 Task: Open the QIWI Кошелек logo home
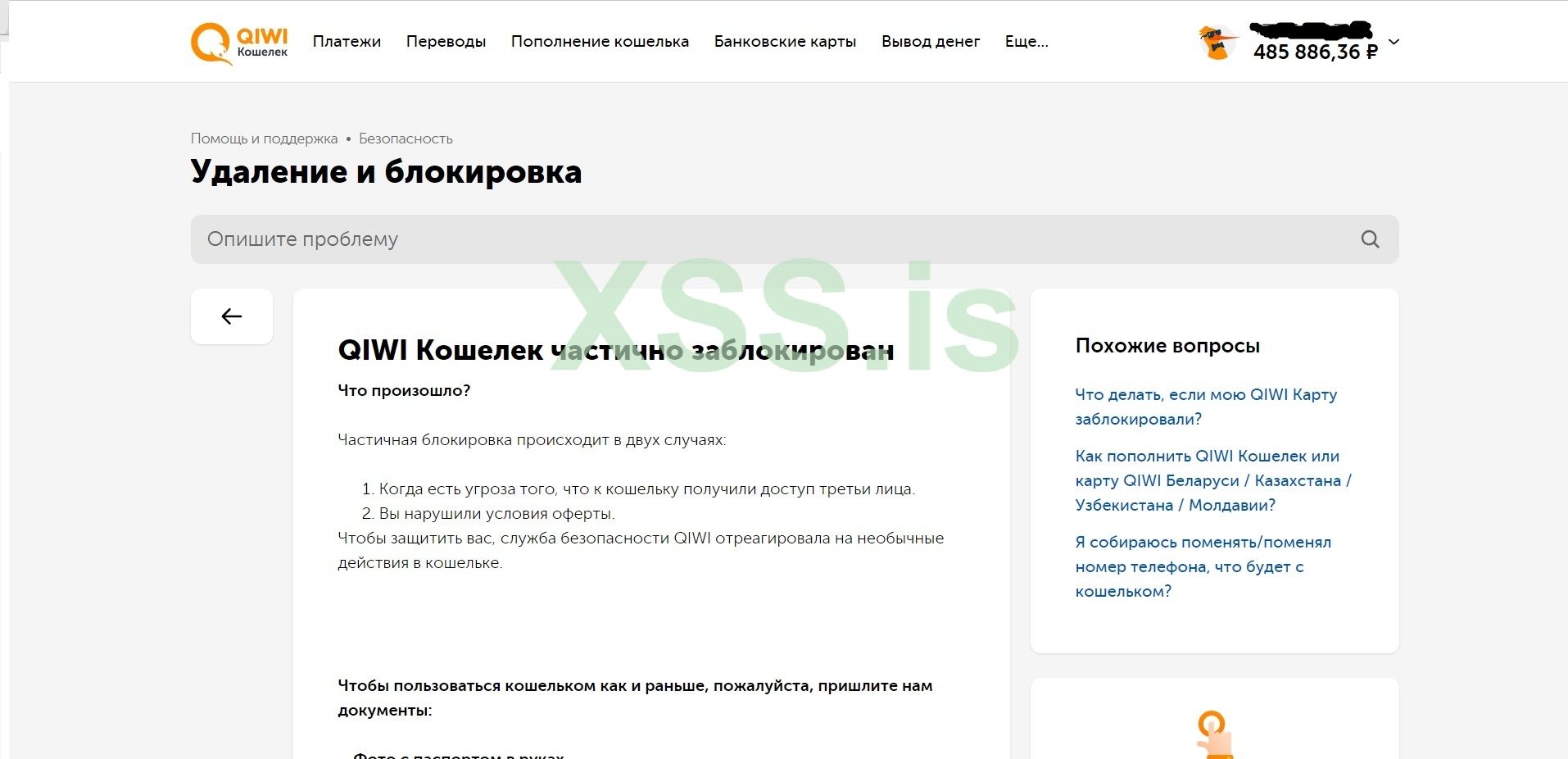[239, 43]
